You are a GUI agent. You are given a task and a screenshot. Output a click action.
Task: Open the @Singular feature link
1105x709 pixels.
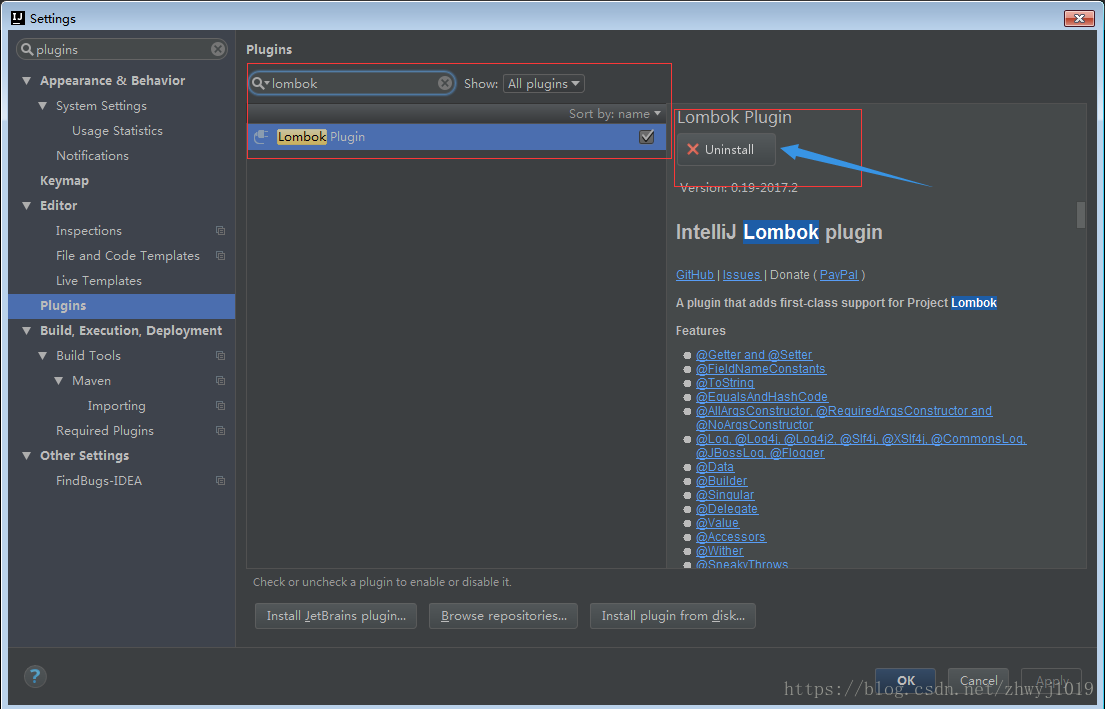tap(725, 495)
